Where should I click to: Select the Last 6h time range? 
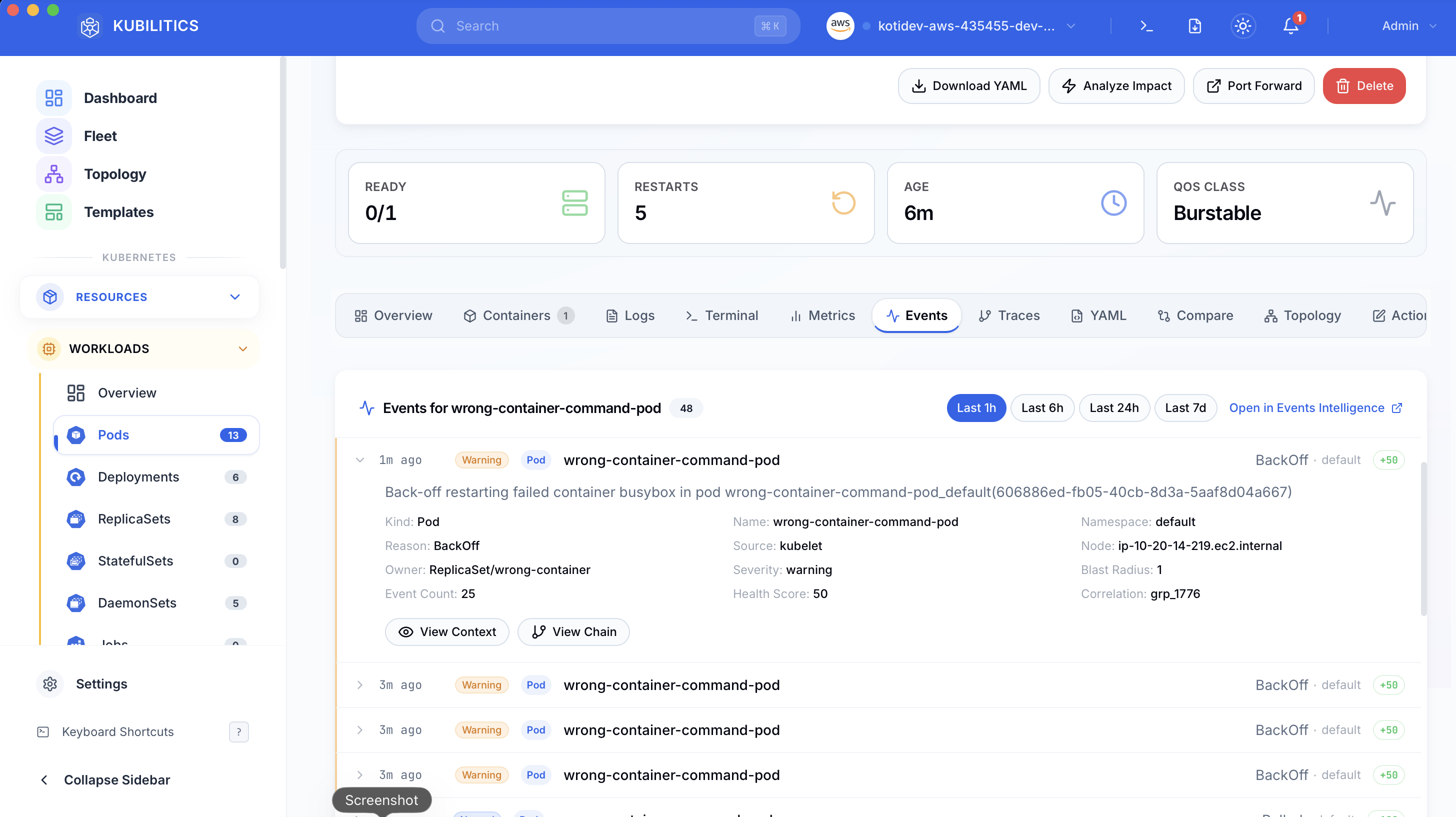pos(1042,407)
